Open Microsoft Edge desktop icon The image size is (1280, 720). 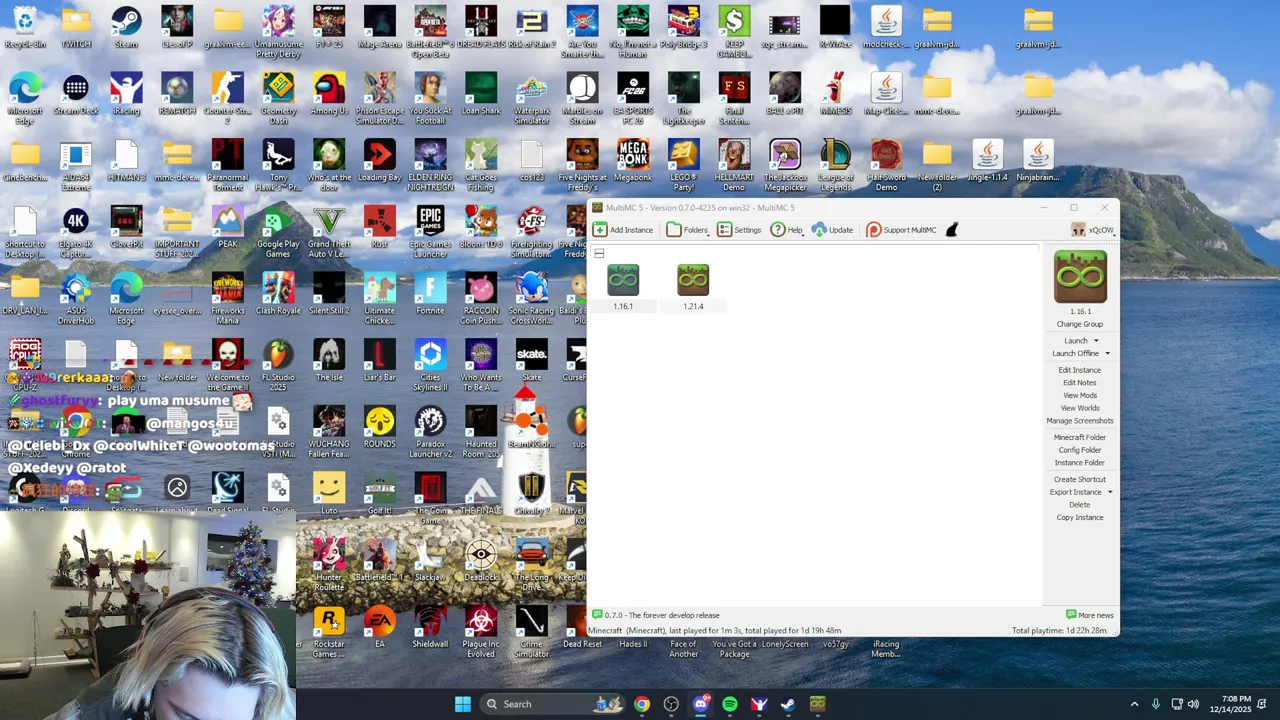pos(25,98)
